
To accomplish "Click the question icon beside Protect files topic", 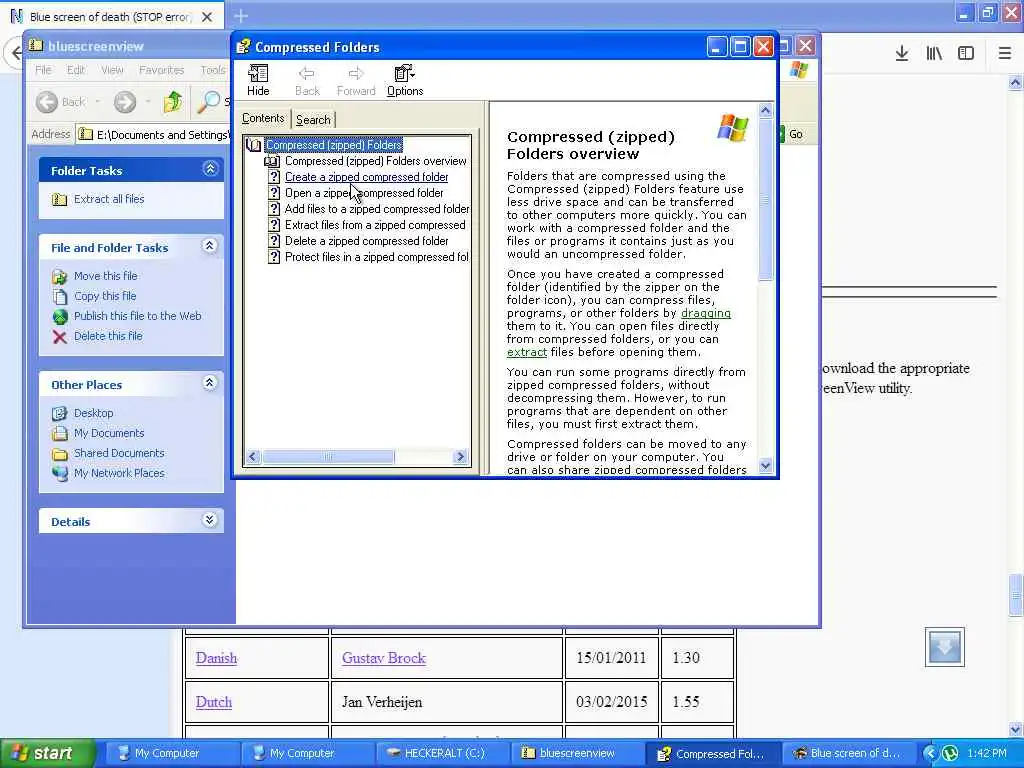I will 274,257.
